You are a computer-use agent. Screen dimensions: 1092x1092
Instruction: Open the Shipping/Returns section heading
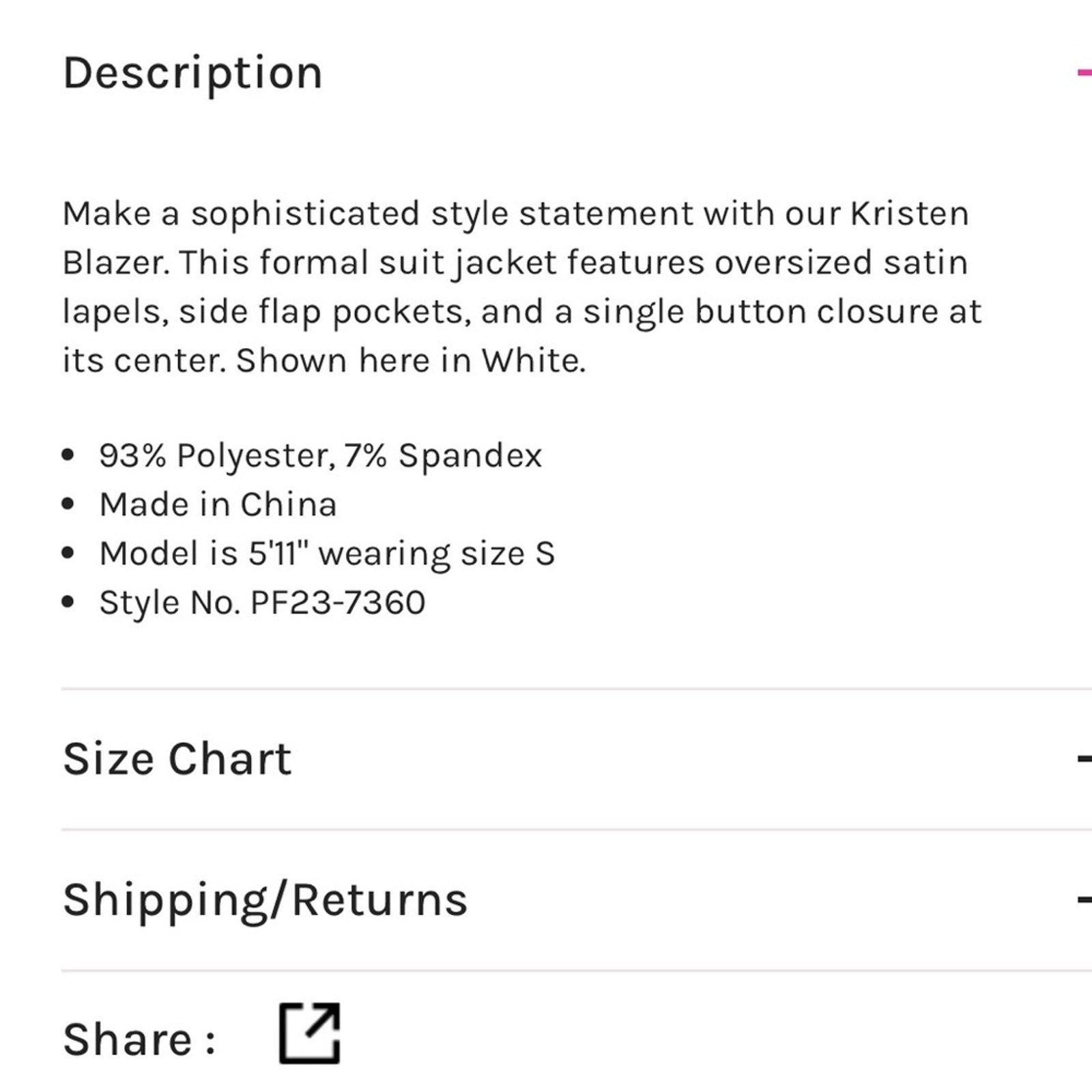tap(265, 901)
